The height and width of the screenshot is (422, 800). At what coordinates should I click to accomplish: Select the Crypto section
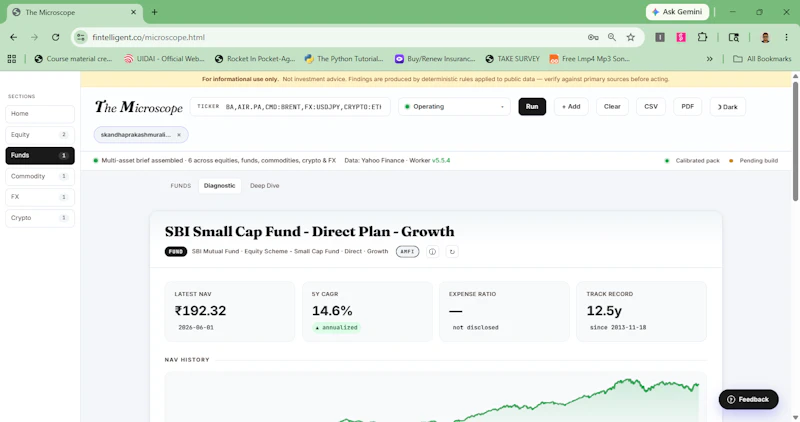[x=40, y=218]
